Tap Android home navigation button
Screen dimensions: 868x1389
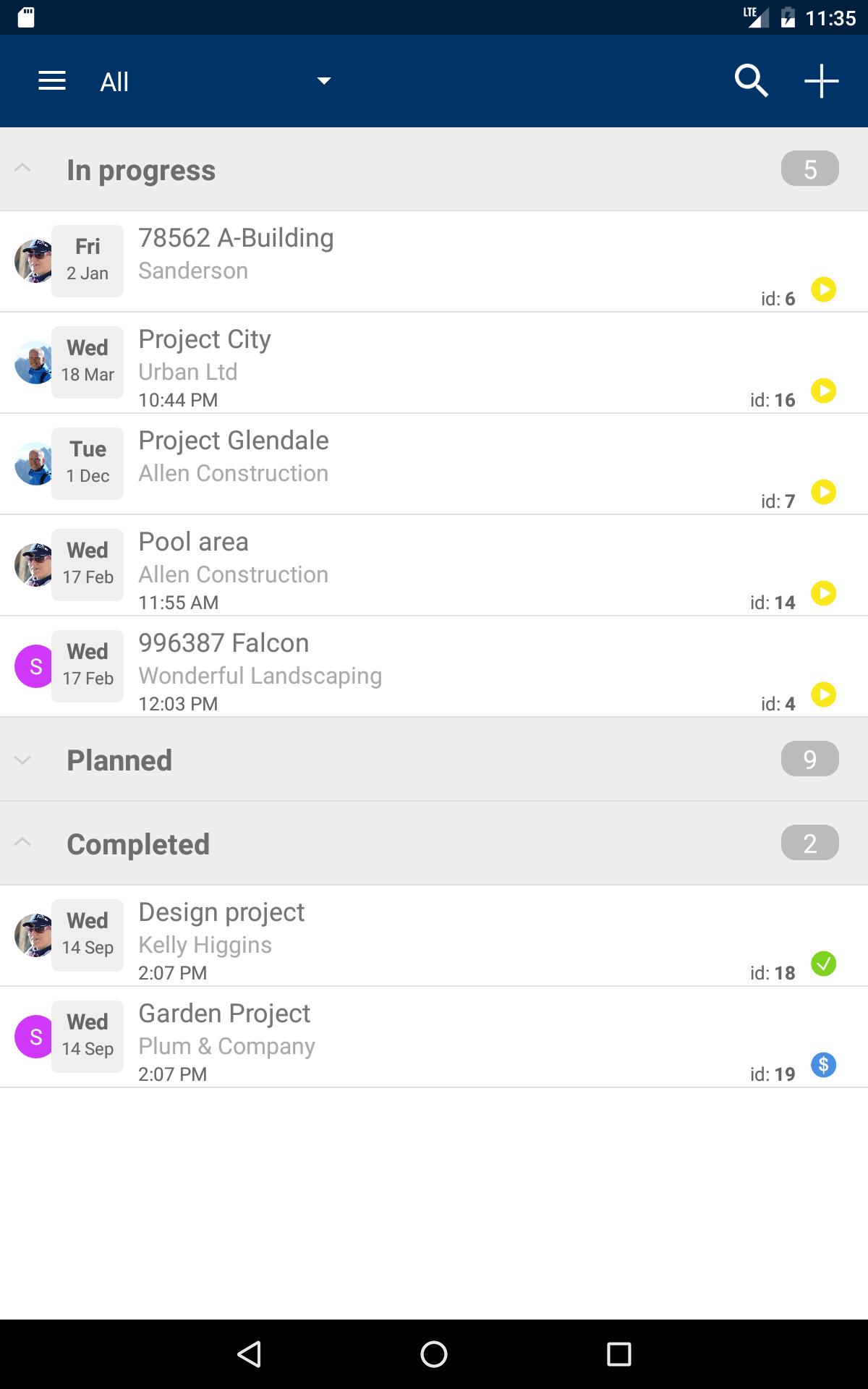coord(434,1354)
